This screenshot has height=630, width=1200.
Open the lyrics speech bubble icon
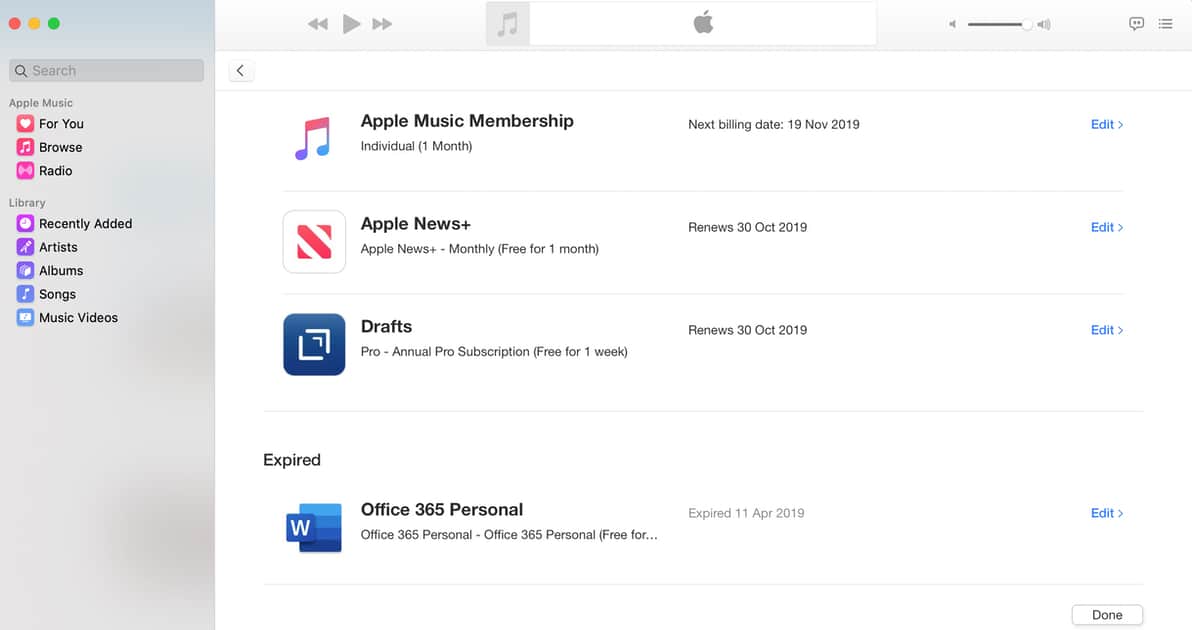click(1136, 24)
